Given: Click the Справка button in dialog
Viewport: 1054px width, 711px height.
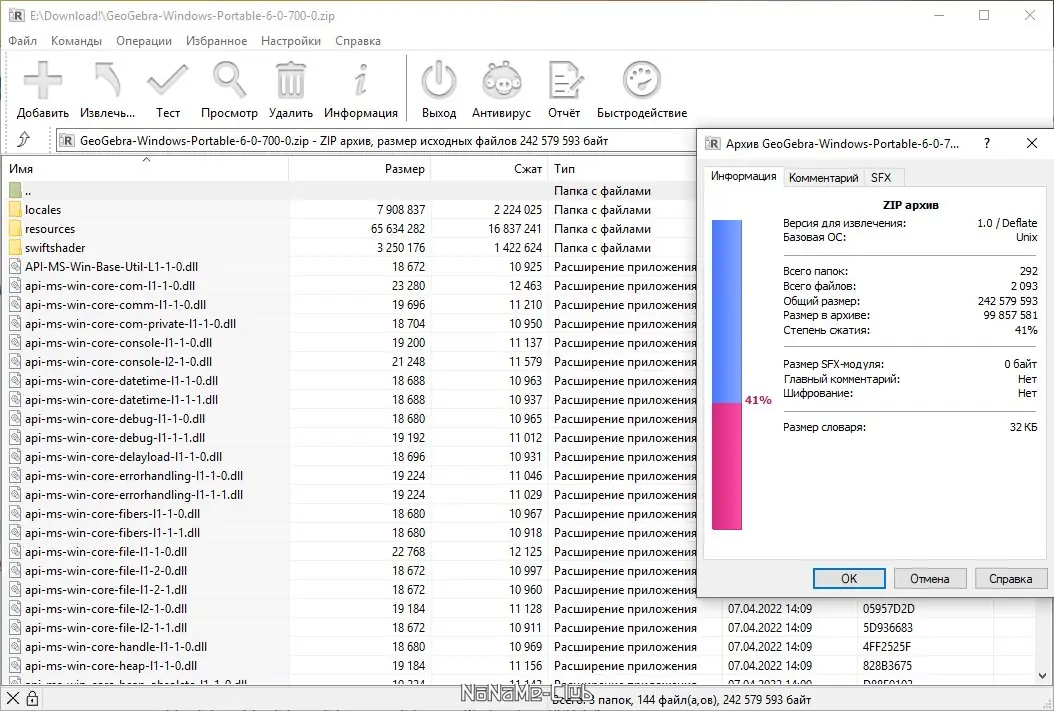Looking at the screenshot, I should pos(1010,579).
